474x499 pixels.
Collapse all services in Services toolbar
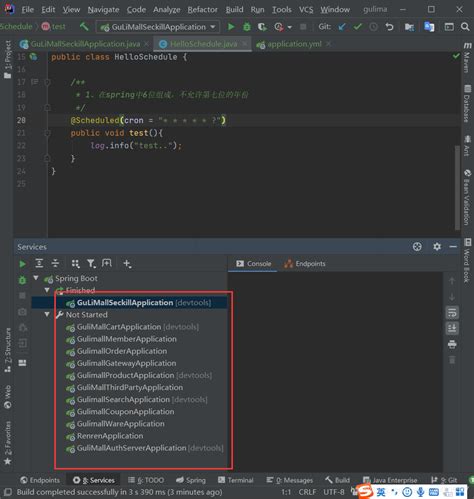pyautogui.click(x=55, y=264)
